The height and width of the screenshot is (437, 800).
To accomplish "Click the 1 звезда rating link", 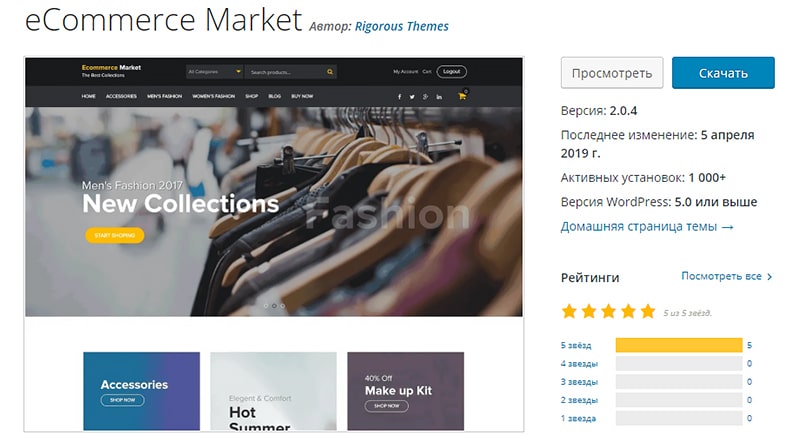I will (578, 419).
